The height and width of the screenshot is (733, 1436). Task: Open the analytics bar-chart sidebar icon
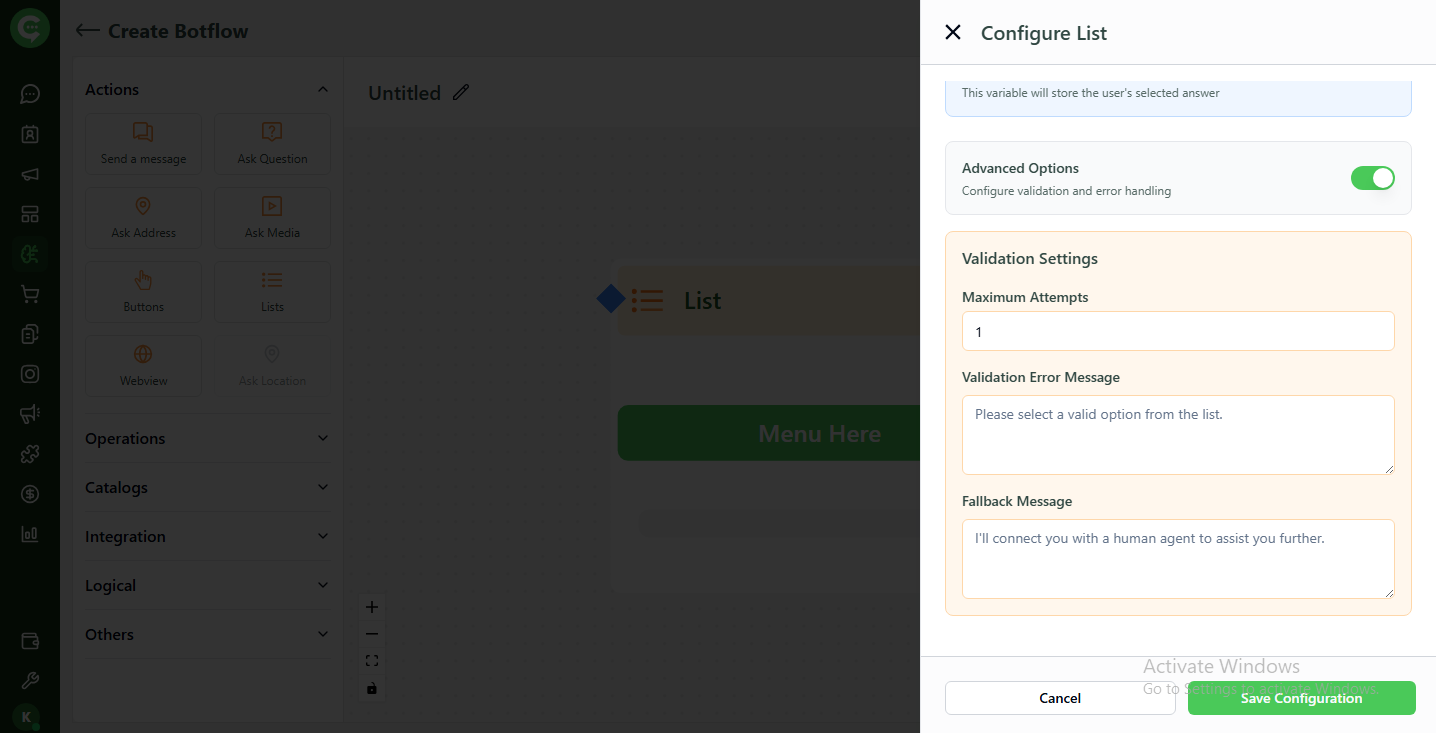pos(29,533)
